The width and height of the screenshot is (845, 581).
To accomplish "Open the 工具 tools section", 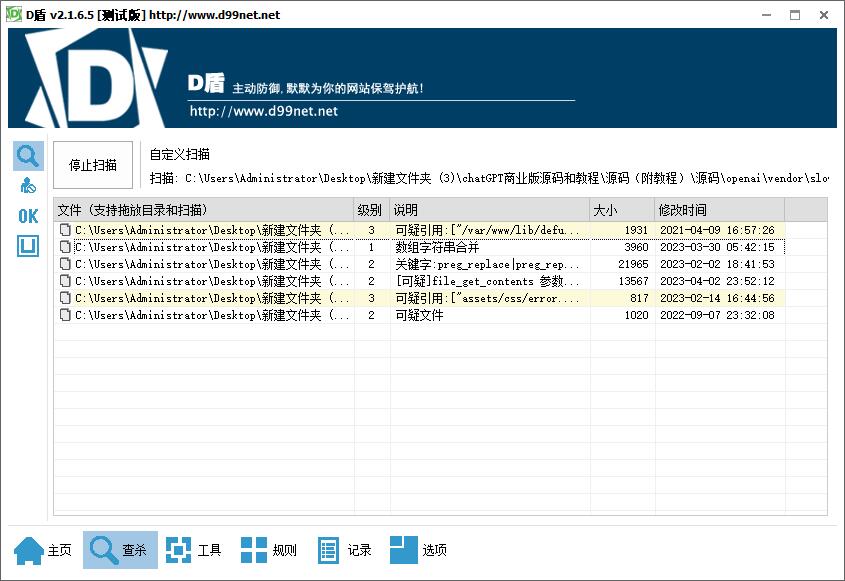I will tap(194, 550).
